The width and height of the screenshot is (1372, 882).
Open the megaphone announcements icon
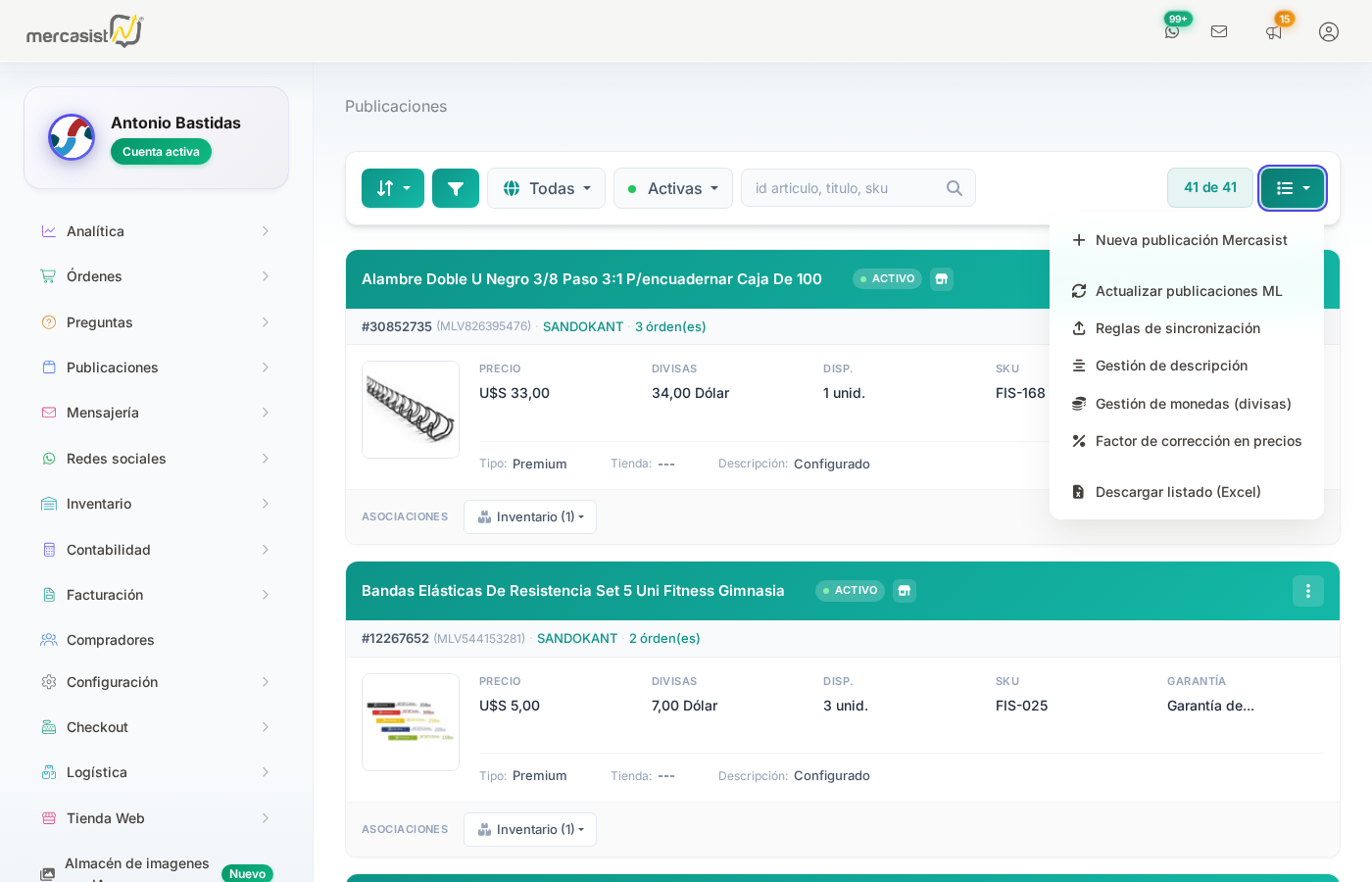[x=1274, y=31]
